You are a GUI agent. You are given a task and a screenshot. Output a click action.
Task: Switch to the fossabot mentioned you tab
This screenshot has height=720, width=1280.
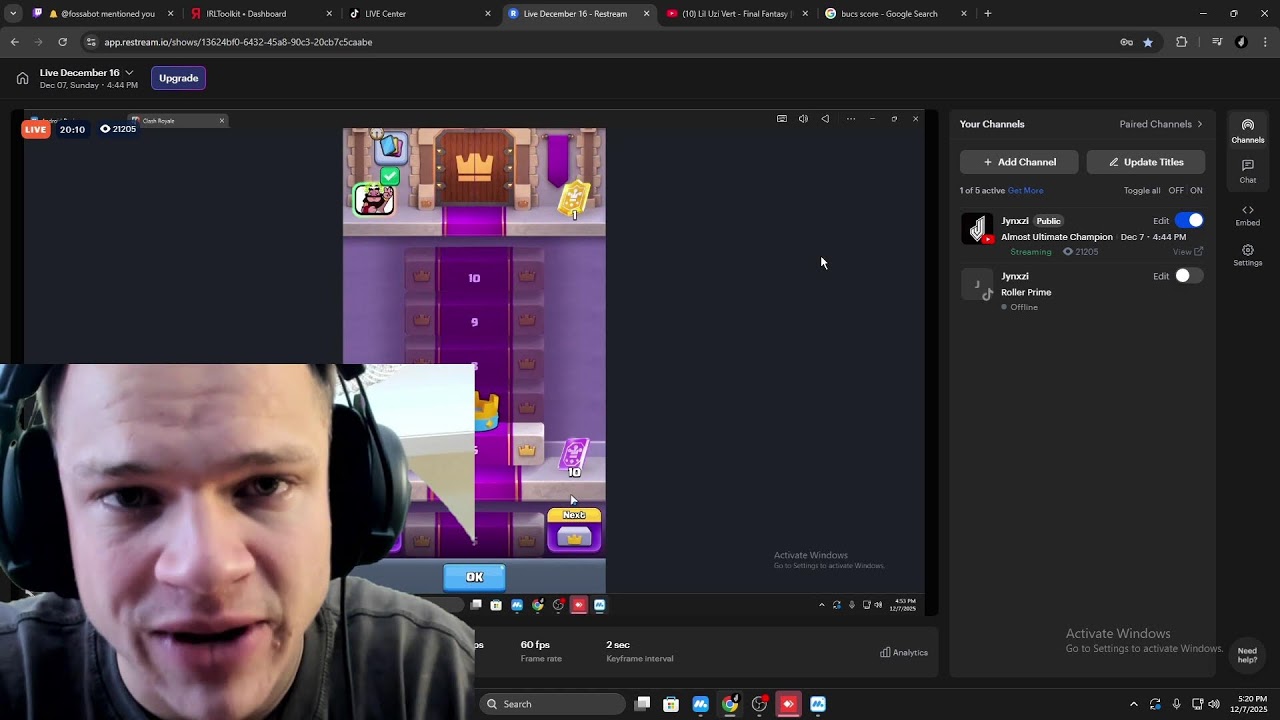pos(102,14)
